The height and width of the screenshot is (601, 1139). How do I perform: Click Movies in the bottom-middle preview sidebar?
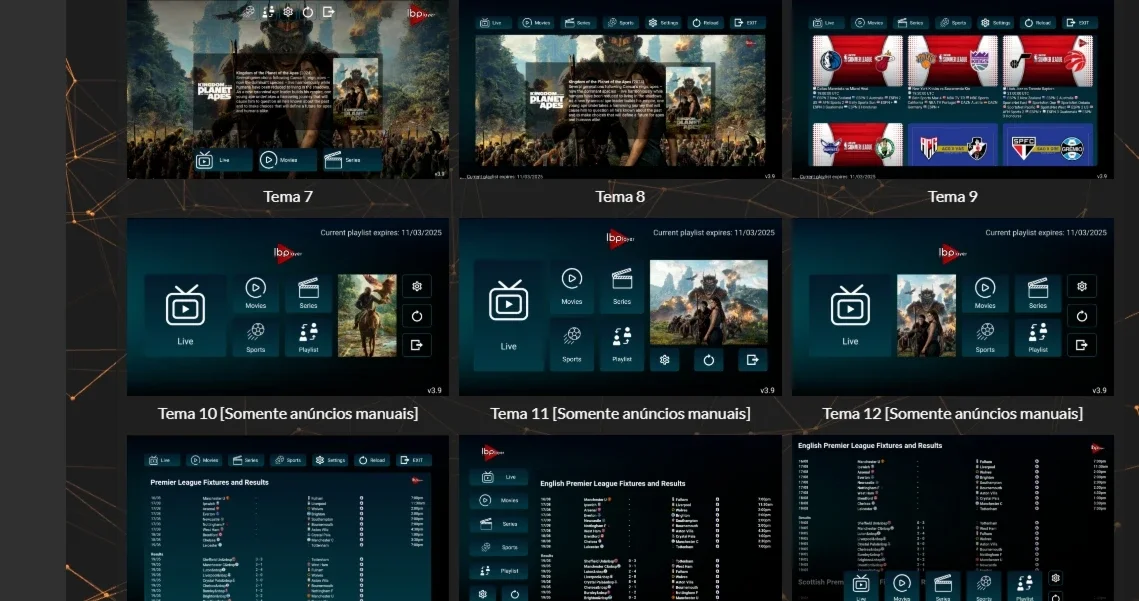pyautogui.click(x=498, y=501)
